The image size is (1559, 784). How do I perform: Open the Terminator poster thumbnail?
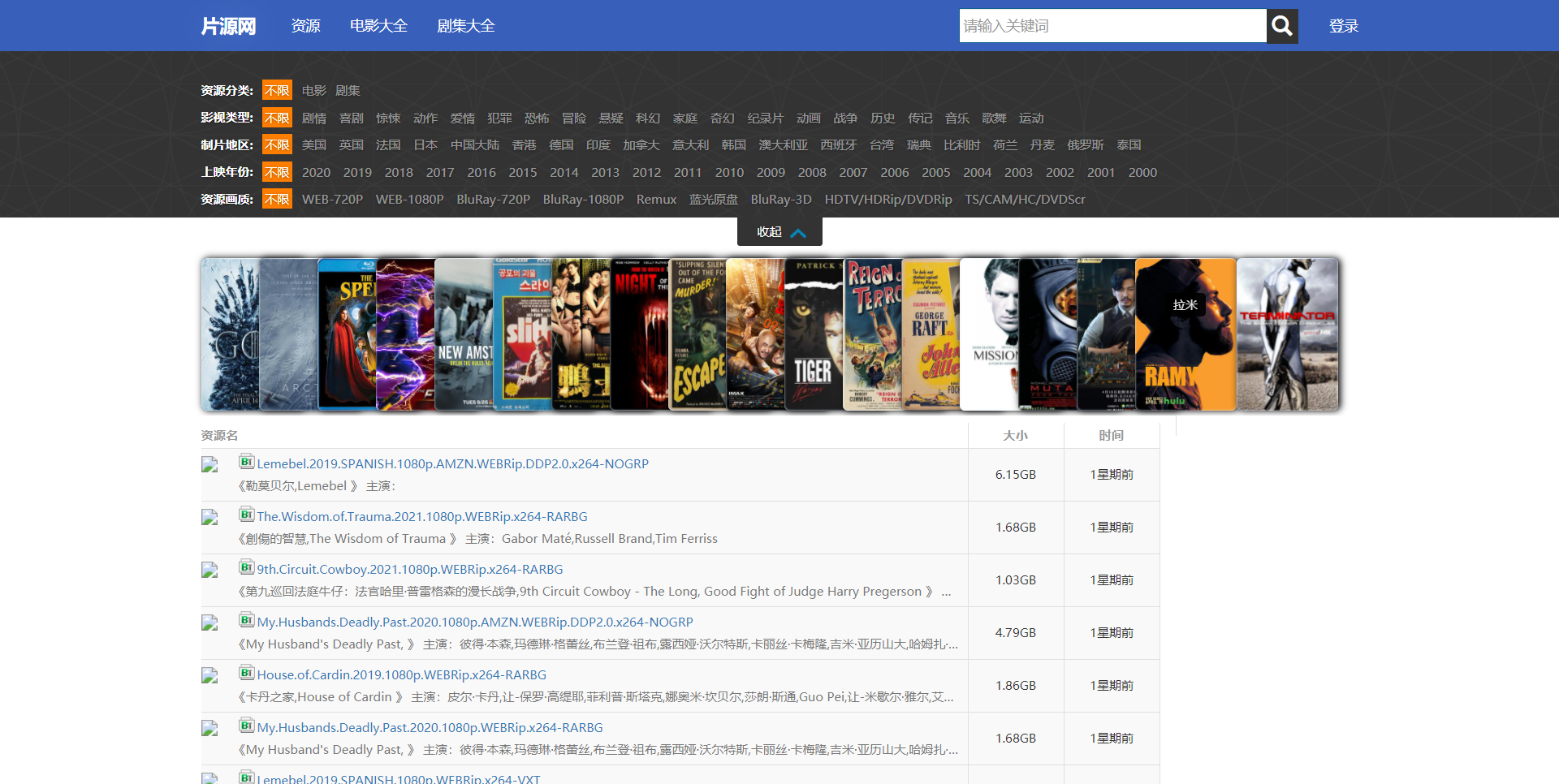[x=1287, y=334]
